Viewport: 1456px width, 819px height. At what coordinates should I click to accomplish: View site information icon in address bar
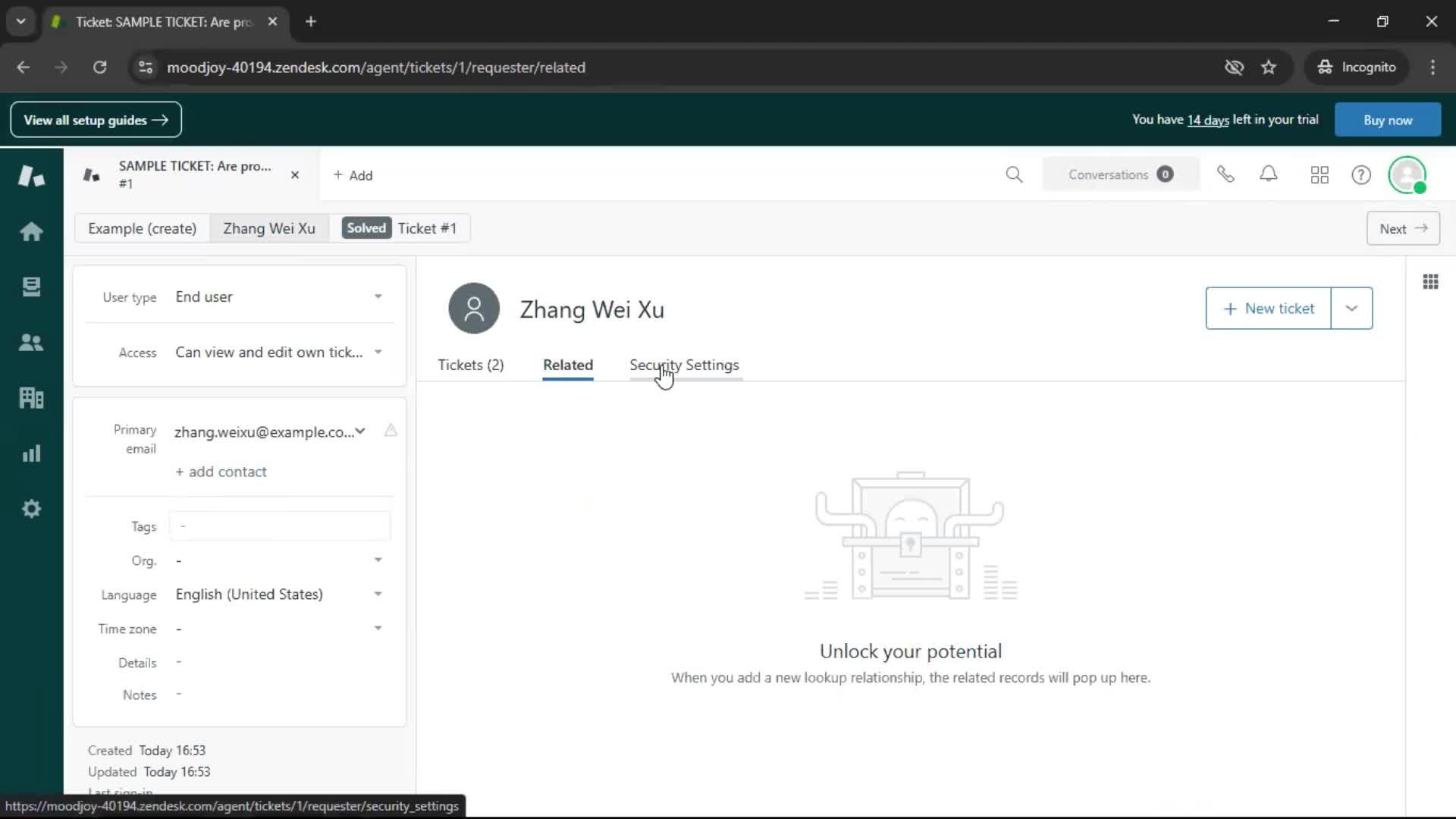pyautogui.click(x=146, y=67)
